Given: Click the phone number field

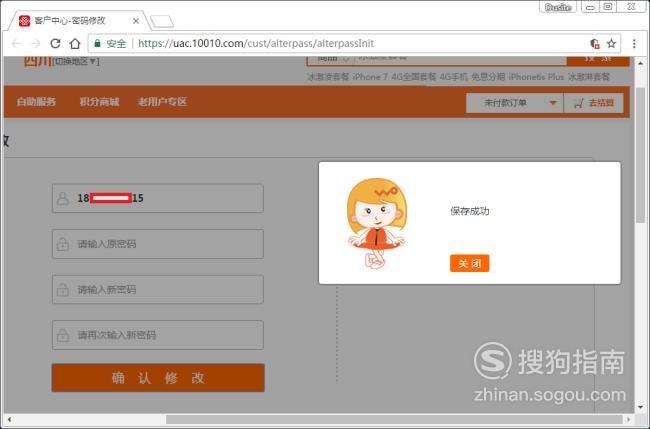Looking at the screenshot, I should [x=158, y=198].
